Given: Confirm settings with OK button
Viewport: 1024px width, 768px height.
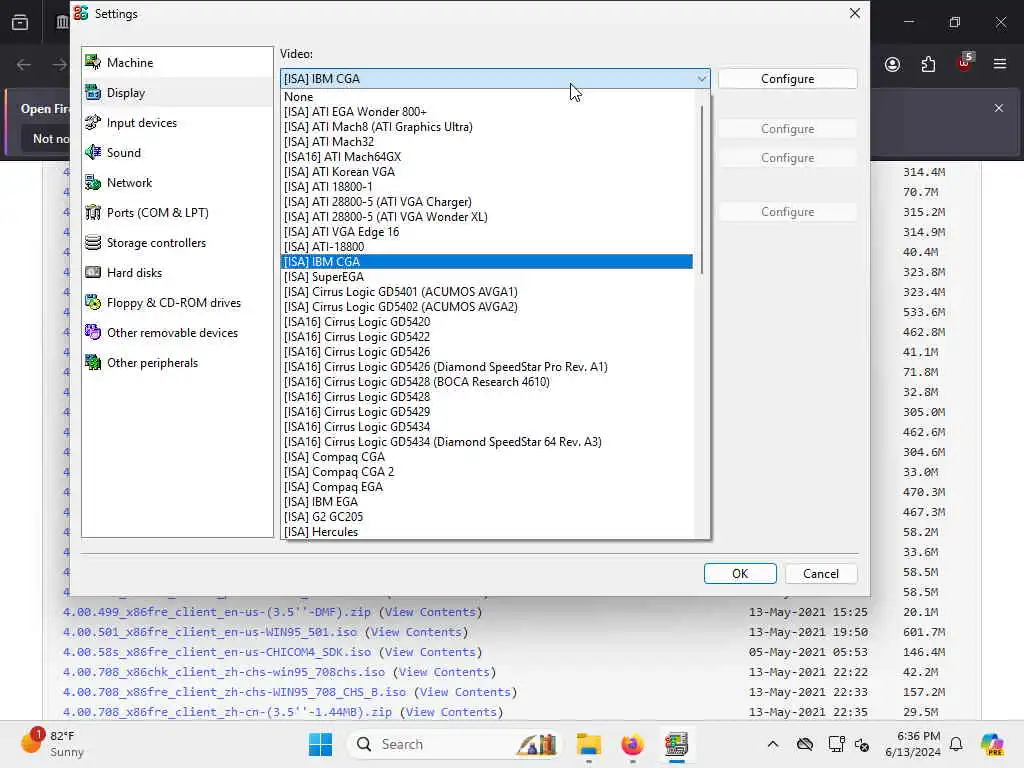Looking at the screenshot, I should pyautogui.click(x=740, y=573).
